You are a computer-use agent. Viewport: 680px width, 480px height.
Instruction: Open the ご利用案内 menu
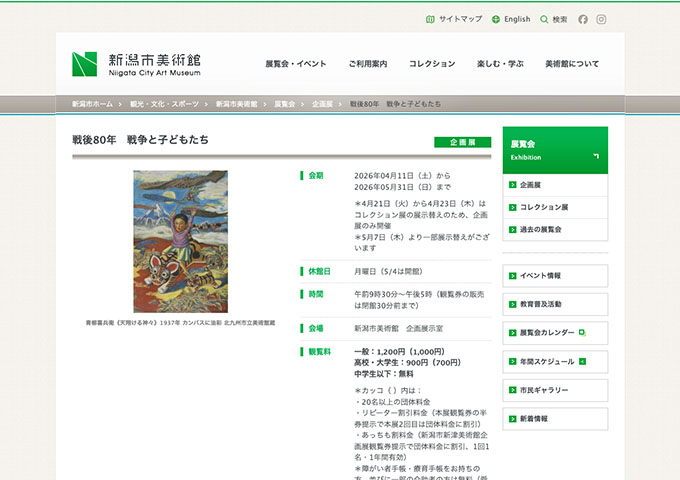[x=368, y=64]
